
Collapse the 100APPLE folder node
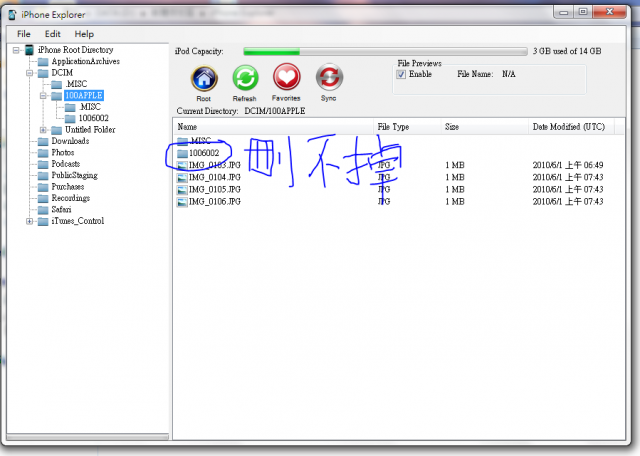[43, 96]
